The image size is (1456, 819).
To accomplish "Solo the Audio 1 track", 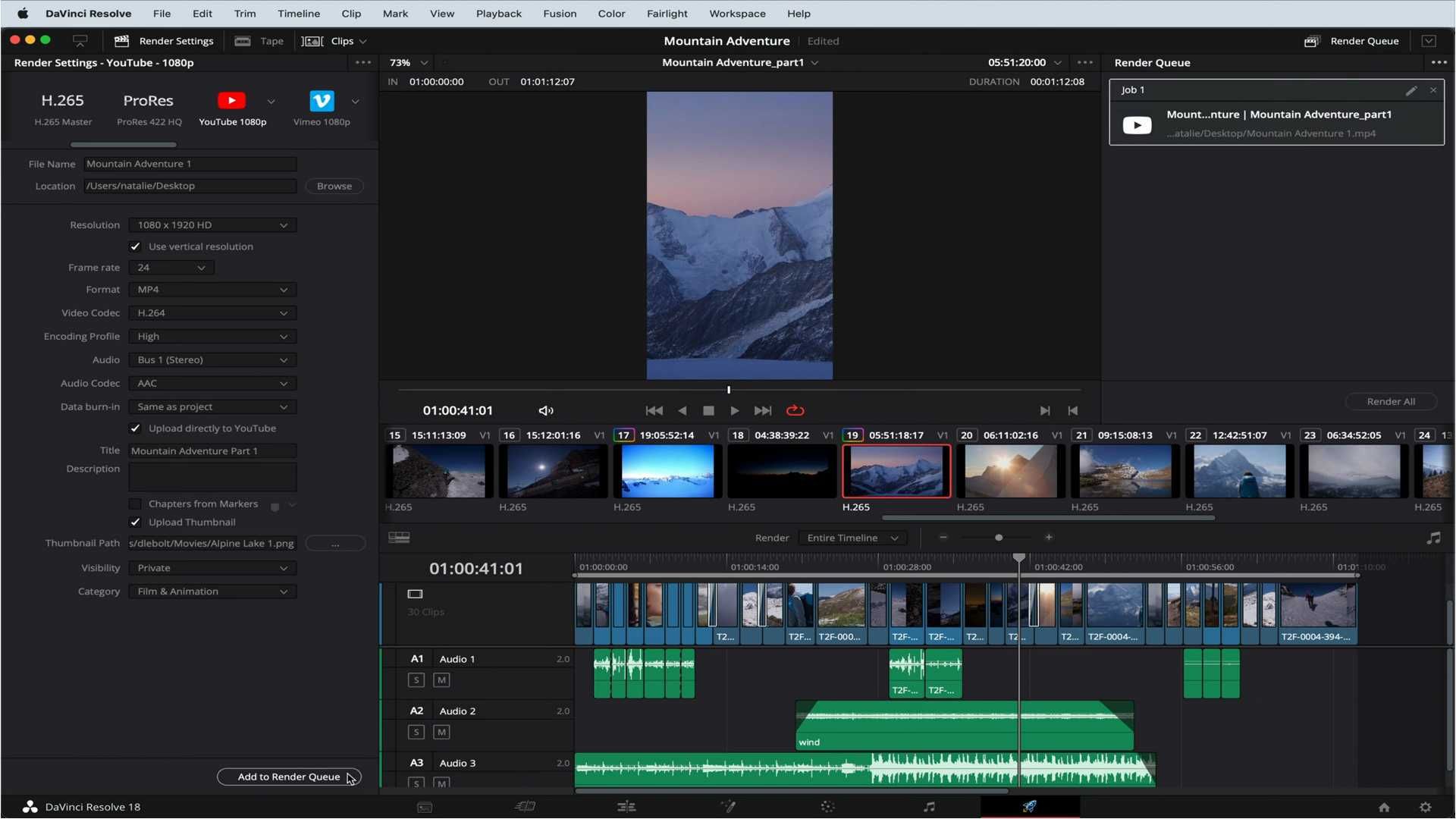I will [x=416, y=679].
